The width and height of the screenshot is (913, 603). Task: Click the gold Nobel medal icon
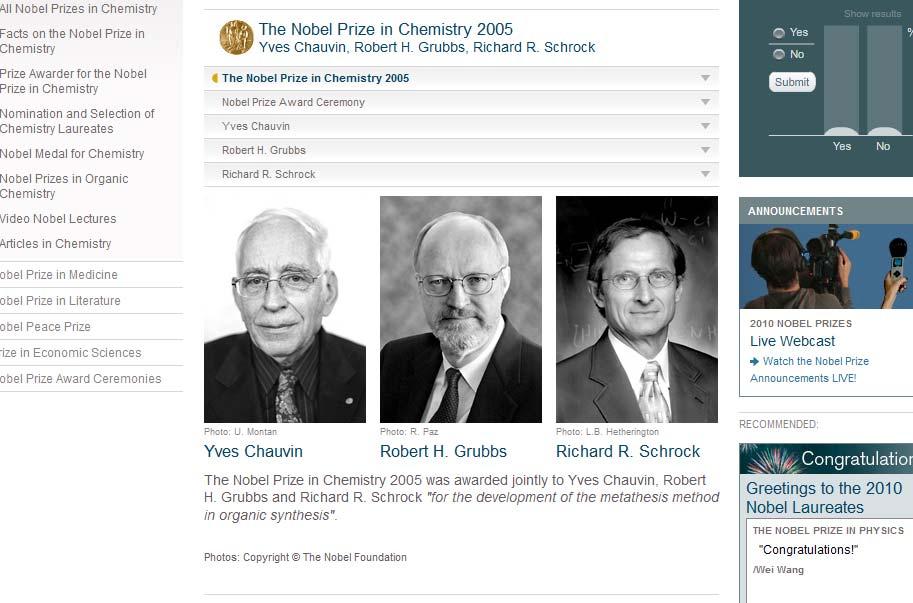tap(236, 37)
